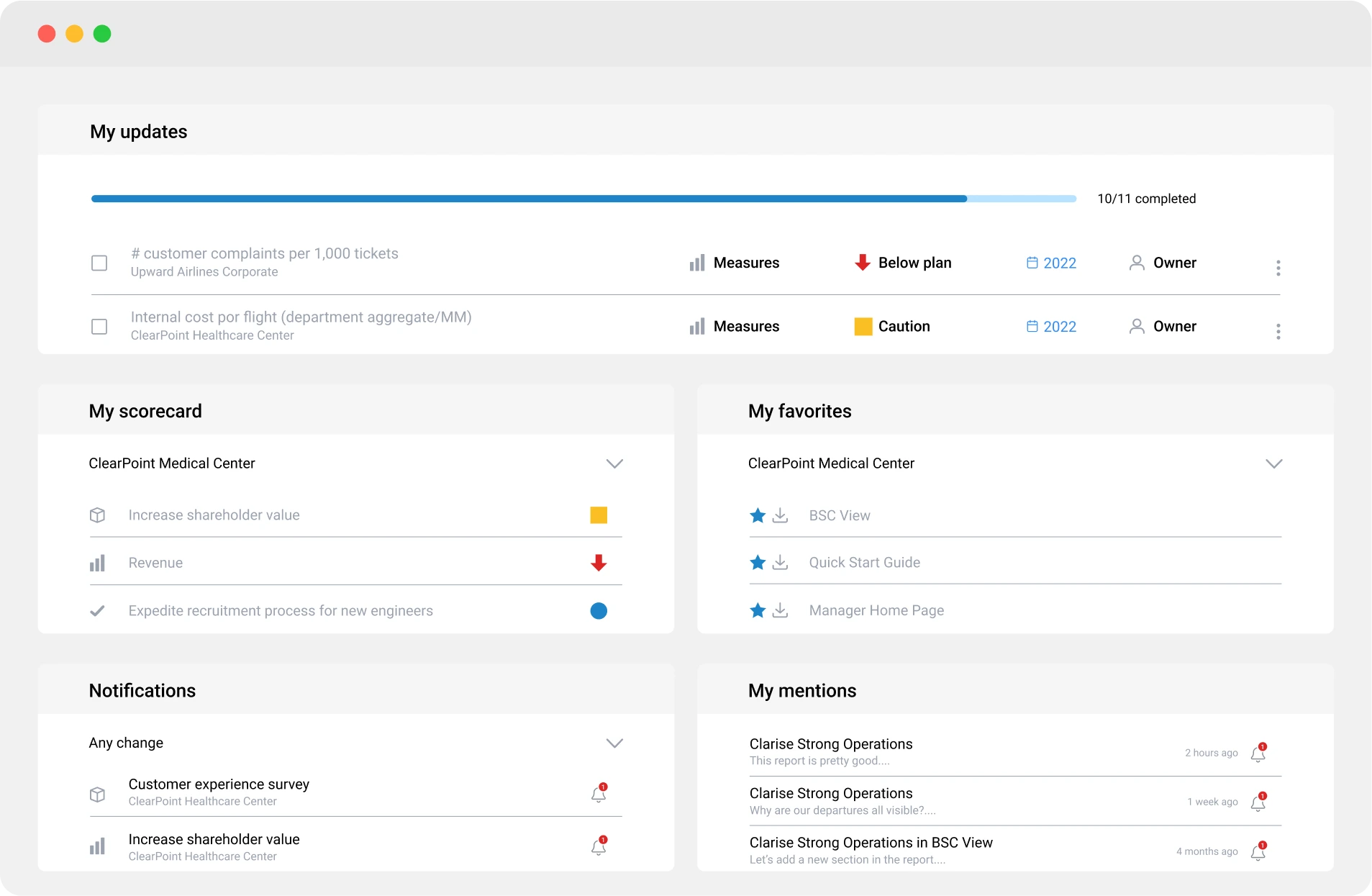The height and width of the screenshot is (896, 1372).
Task: Click the star icon next to BSC View
Action: click(x=758, y=515)
